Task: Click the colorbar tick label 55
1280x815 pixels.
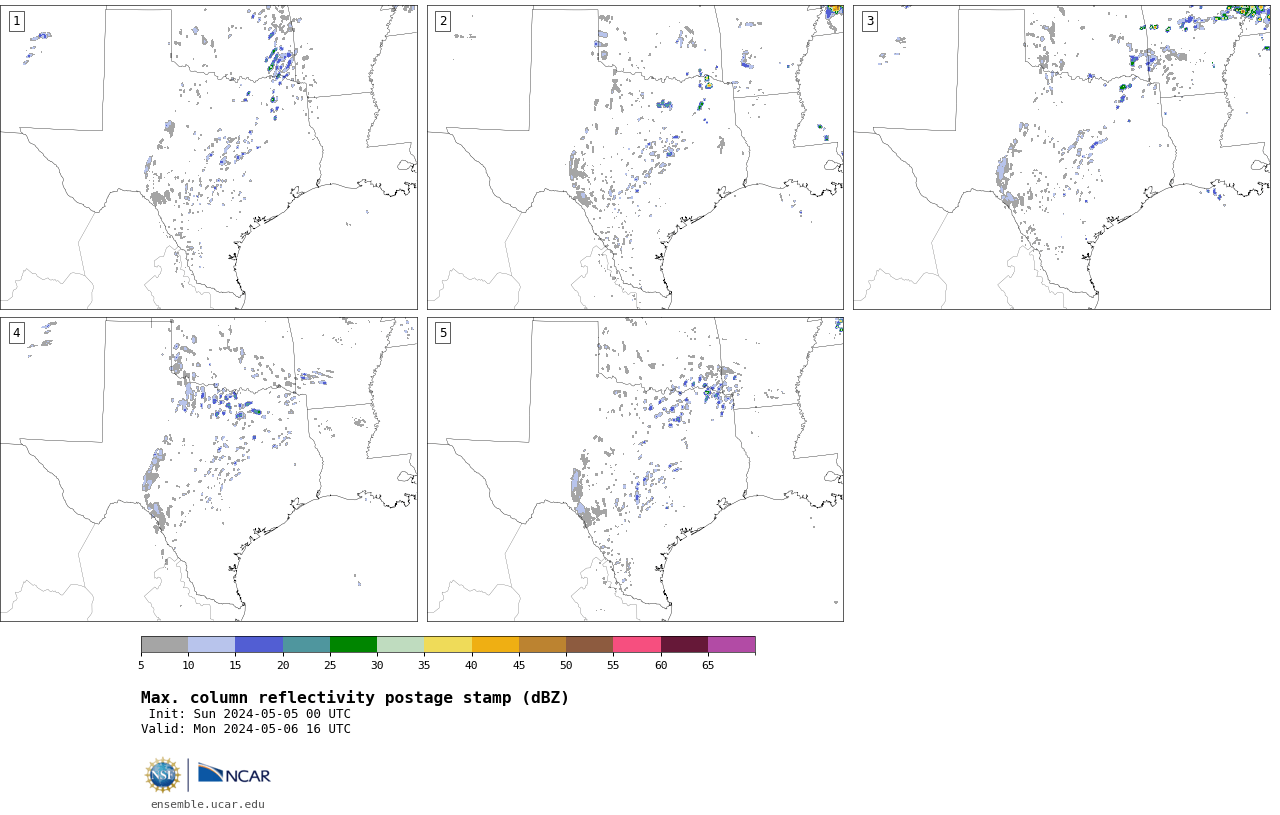Action: (613, 666)
